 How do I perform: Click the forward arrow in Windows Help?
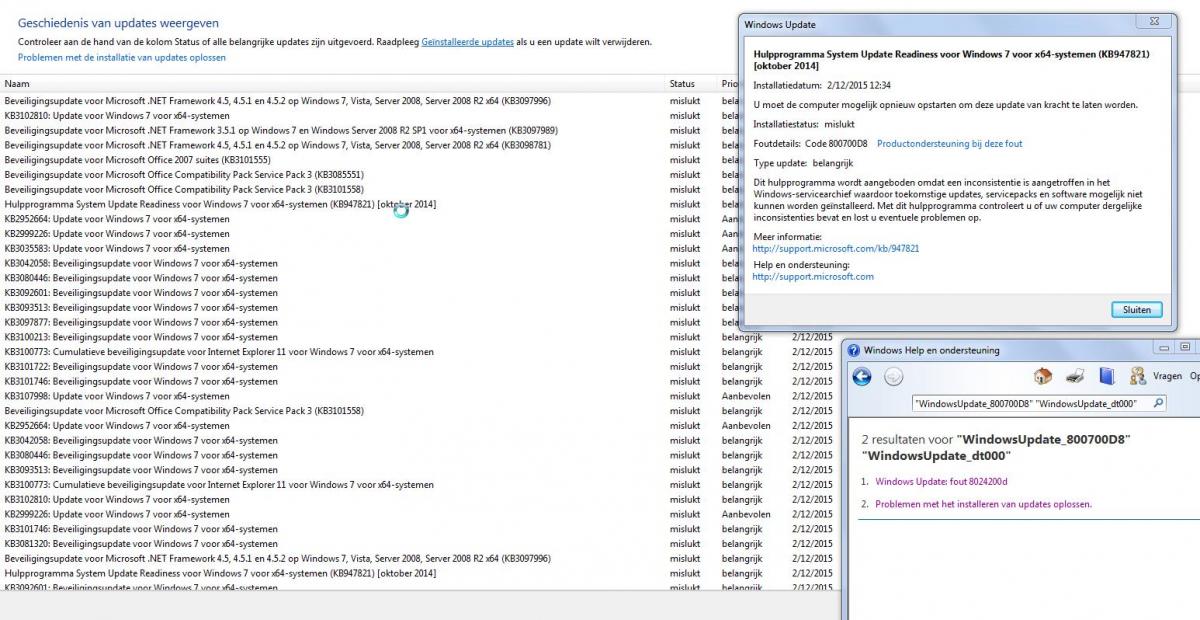pos(894,377)
